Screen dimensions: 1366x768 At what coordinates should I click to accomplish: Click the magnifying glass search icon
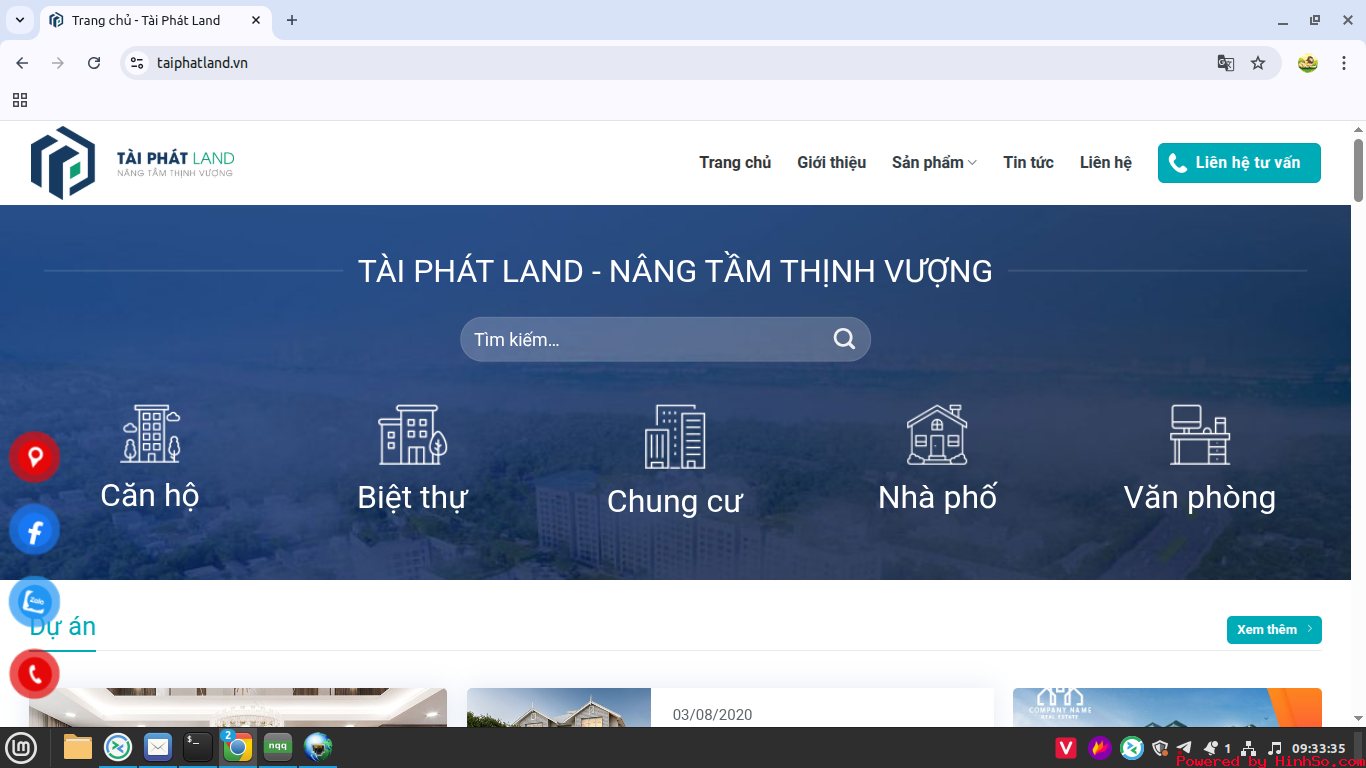coord(843,339)
